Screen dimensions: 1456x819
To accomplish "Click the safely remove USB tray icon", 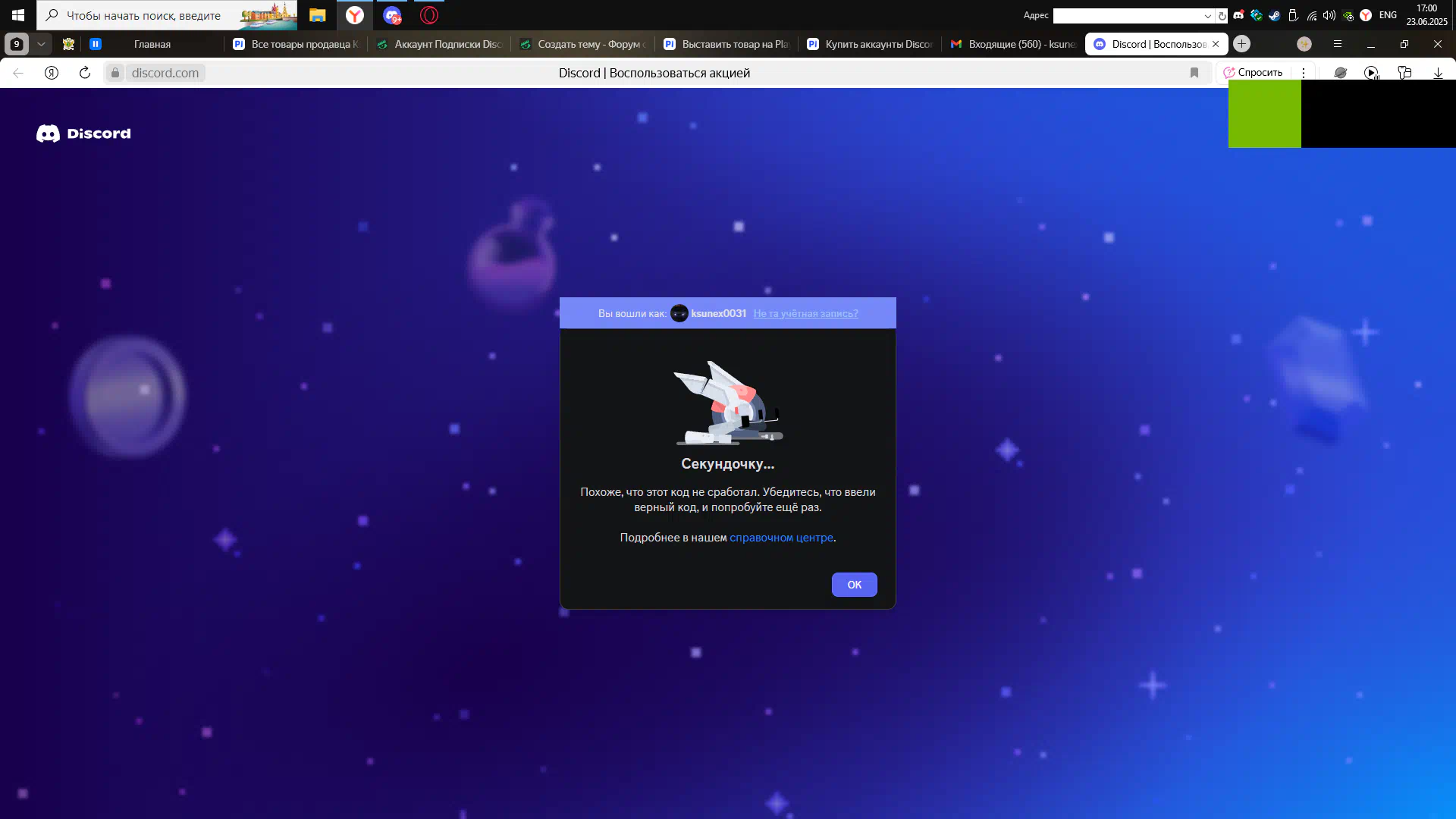I will tap(1294, 15).
